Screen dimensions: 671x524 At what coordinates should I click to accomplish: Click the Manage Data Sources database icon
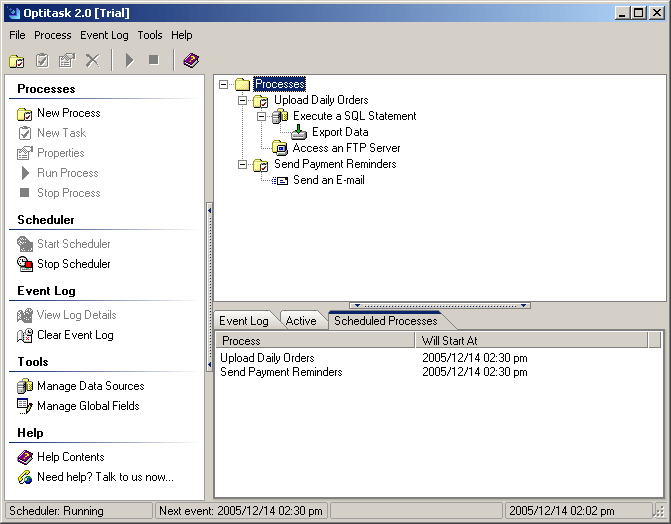pyautogui.click(x=25, y=386)
